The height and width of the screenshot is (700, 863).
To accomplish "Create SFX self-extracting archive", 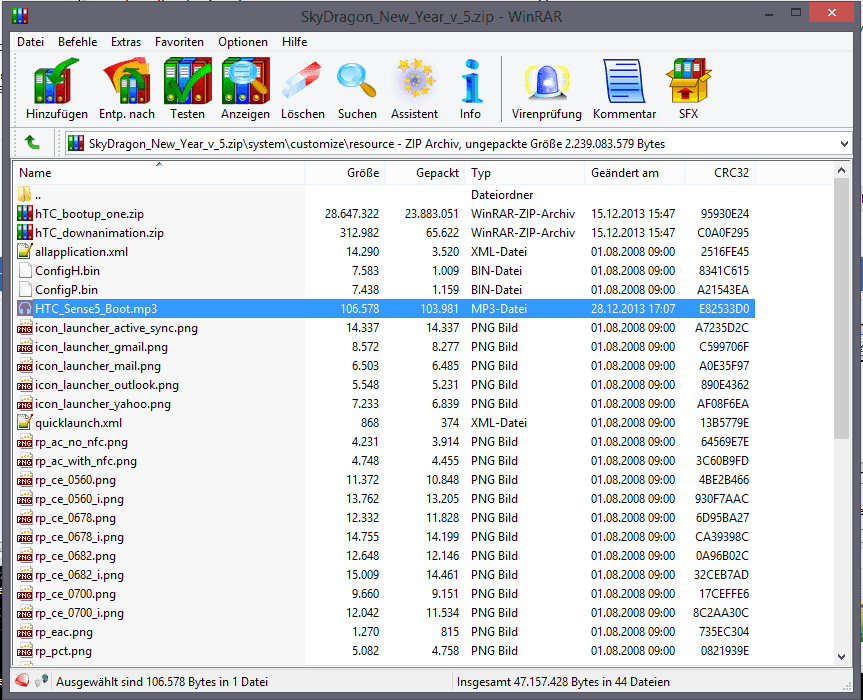I will coord(688,89).
